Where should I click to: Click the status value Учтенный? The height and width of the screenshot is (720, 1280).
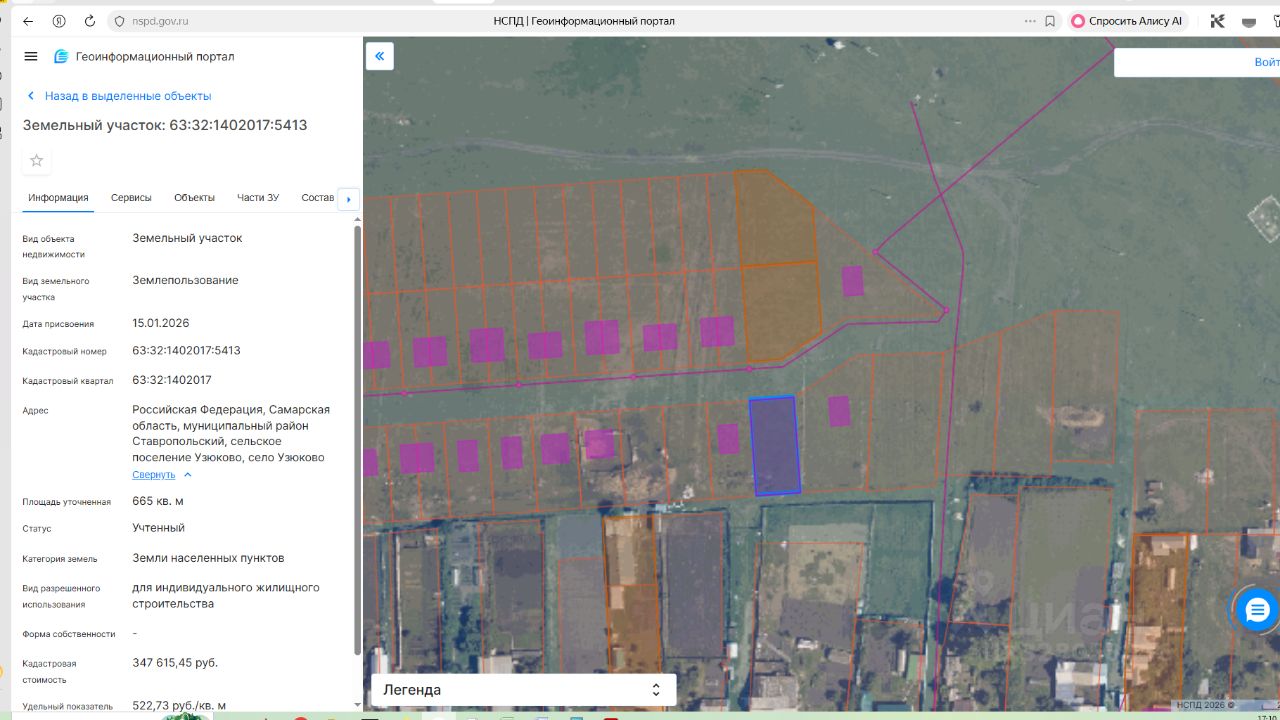pyautogui.click(x=159, y=528)
